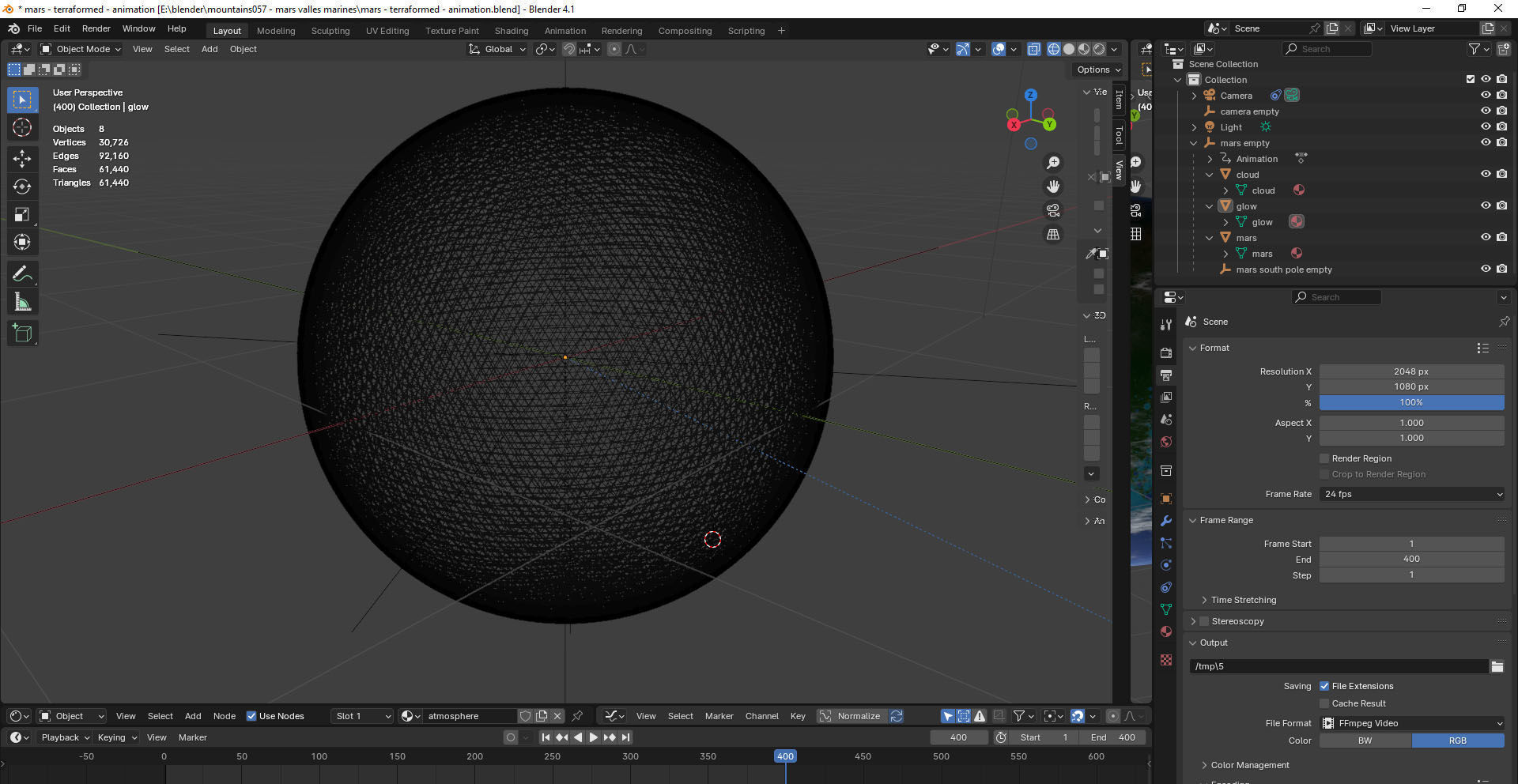Select the Annotate tool
1518x784 pixels.
[22, 274]
